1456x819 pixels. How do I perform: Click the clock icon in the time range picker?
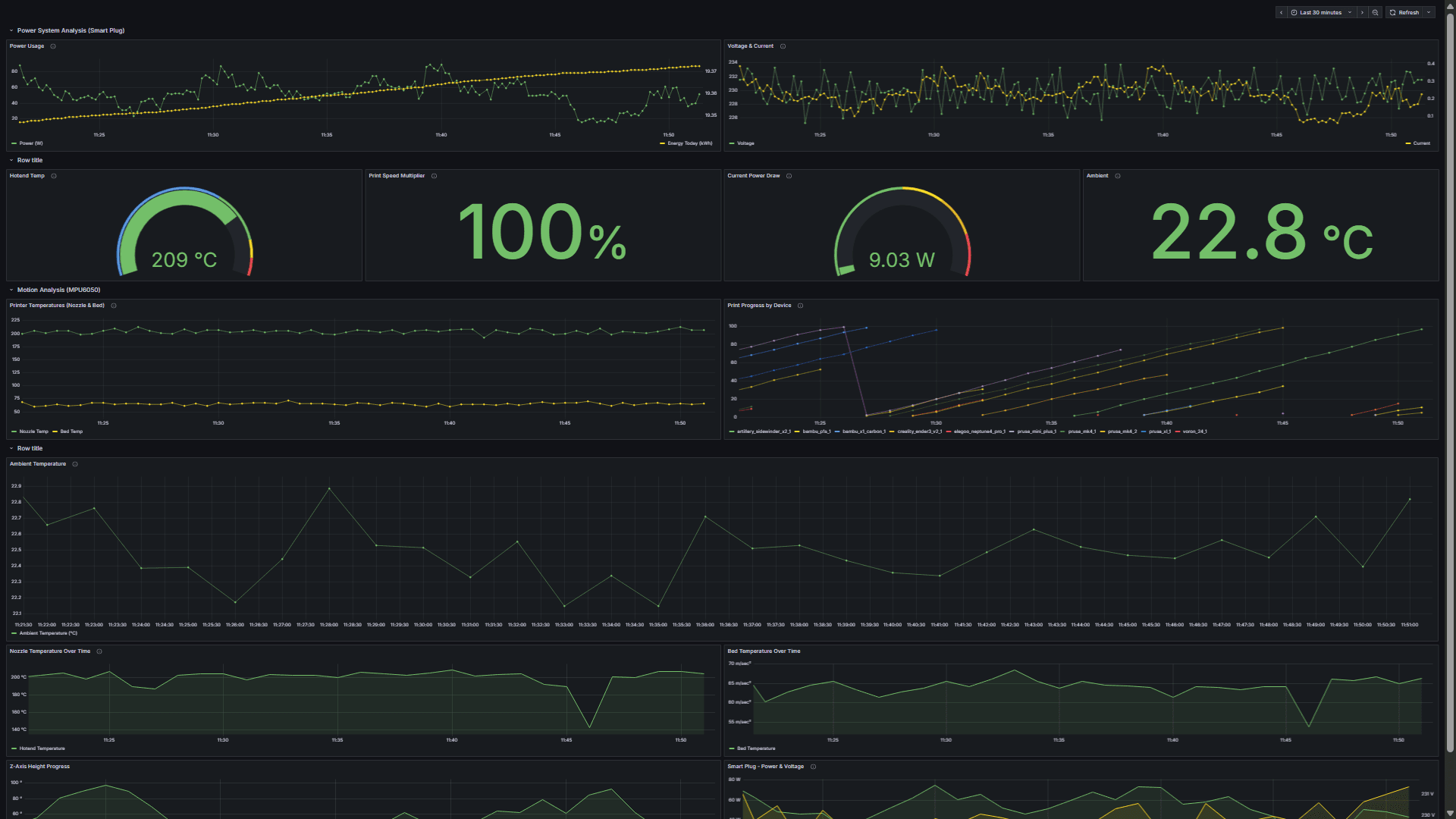click(x=1294, y=12)
